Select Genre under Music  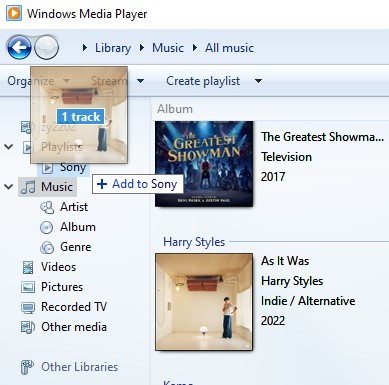tap(76, 247)
